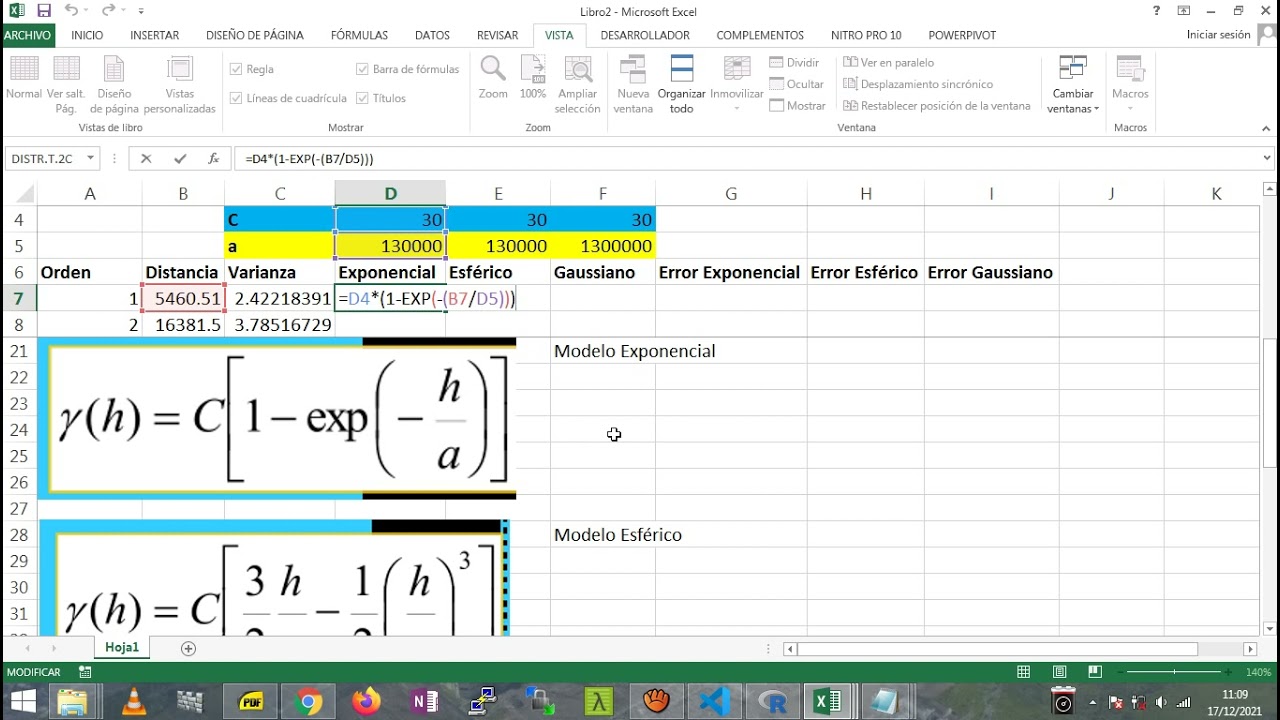The image size is (1280, 720).
Task: Expand the formula bar
Action: (x=1267, y=158)
